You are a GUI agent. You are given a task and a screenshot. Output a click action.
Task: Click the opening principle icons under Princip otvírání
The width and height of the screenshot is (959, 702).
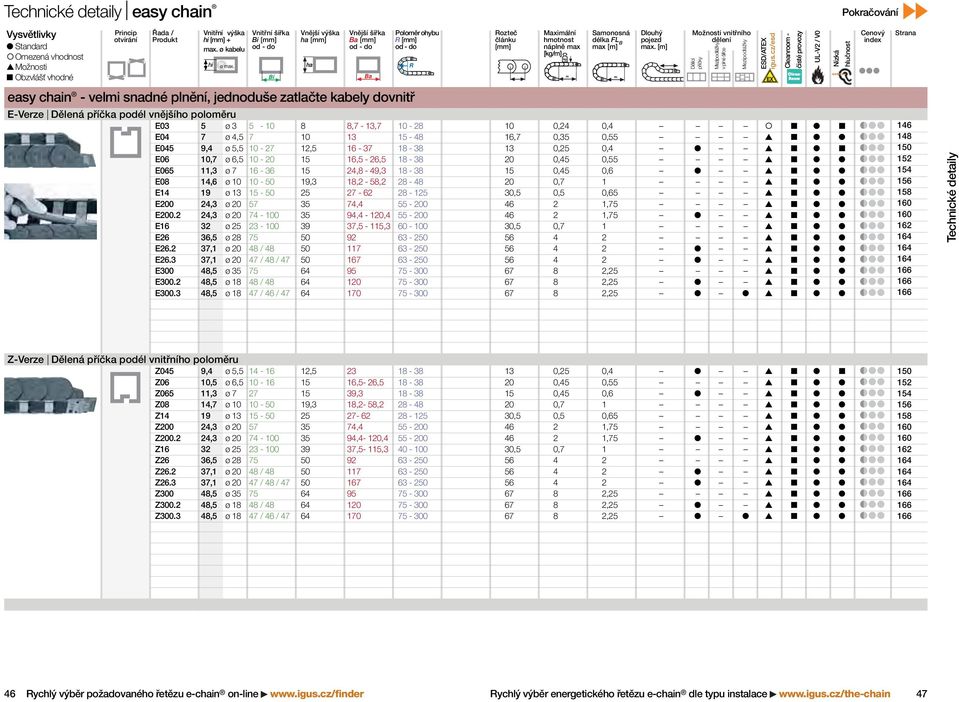[127, 68]
